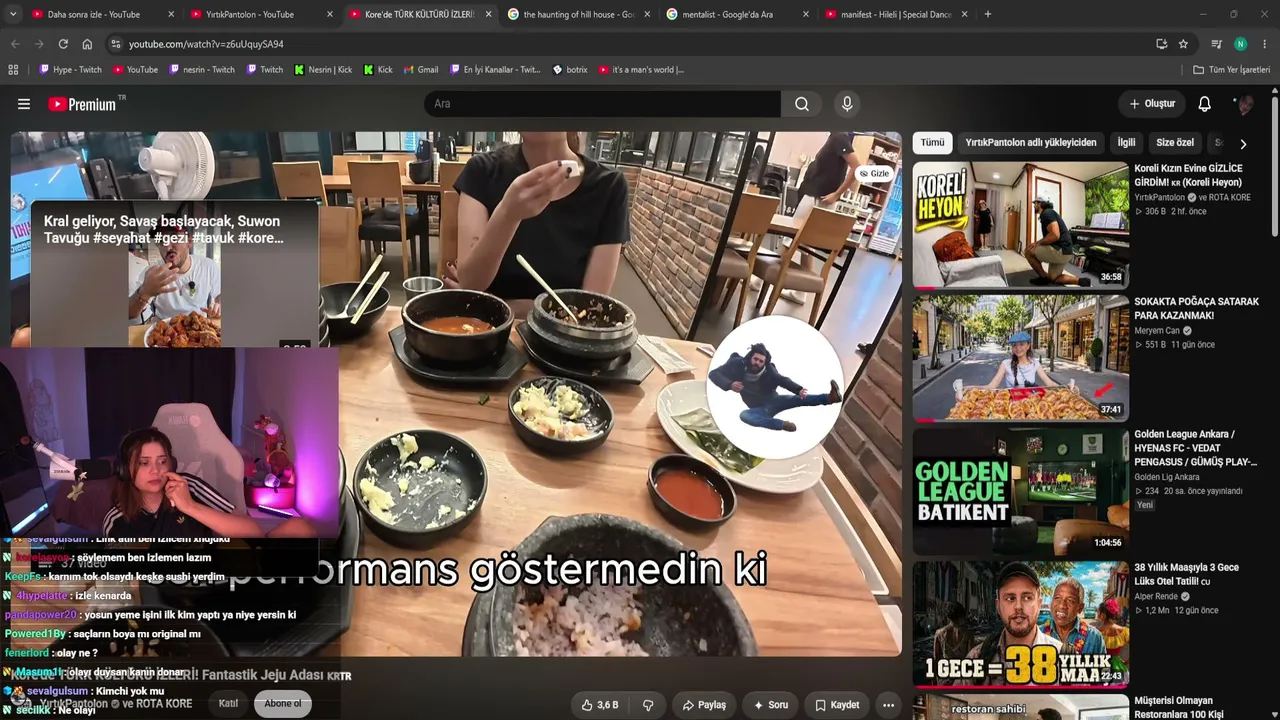This screenshot has width=1280, height=720.
Task: Click the browser back arrow
Action: point(15,44)
